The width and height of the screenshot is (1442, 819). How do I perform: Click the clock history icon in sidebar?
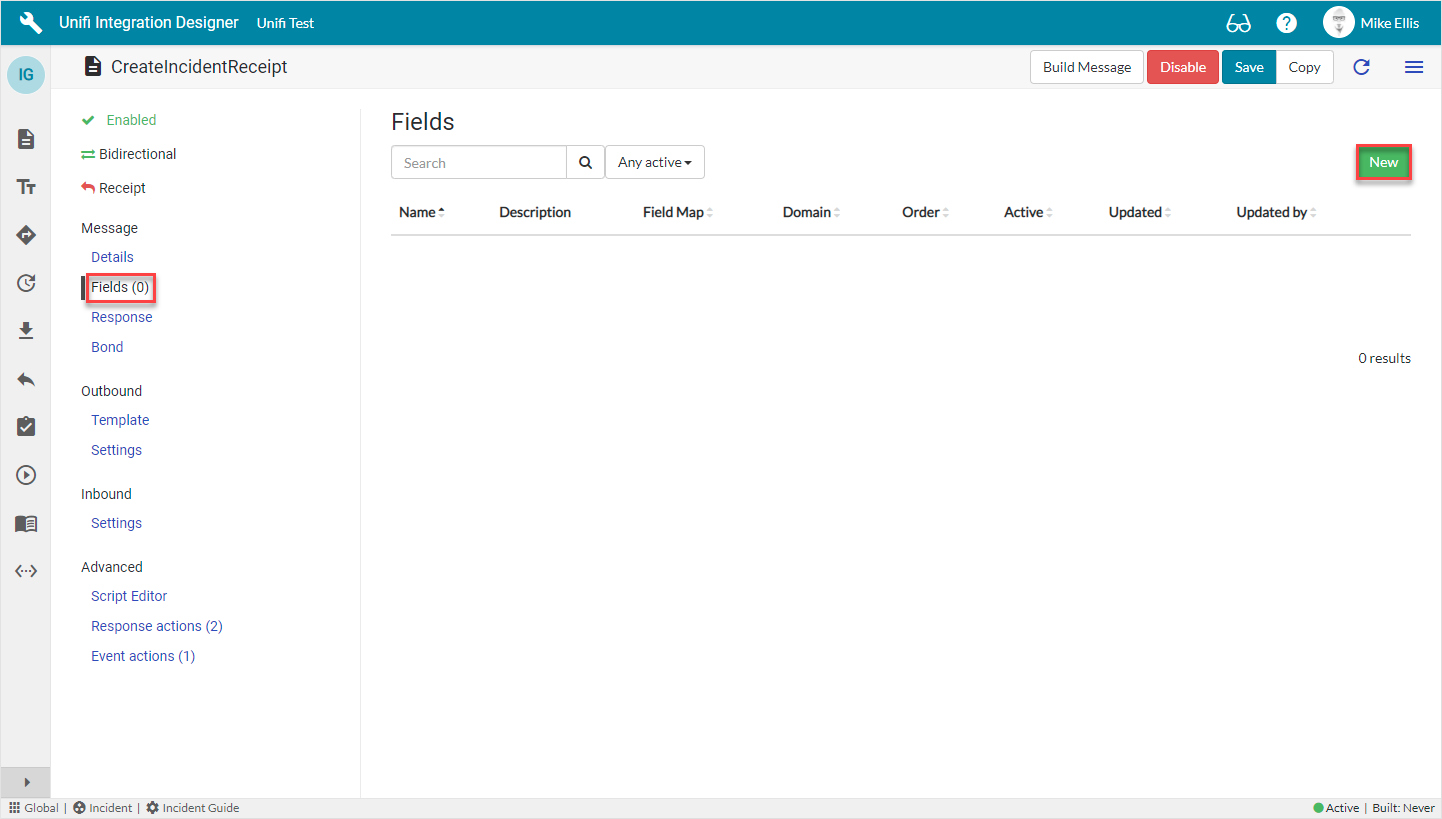pyautogui.click(x=25, y=283)
